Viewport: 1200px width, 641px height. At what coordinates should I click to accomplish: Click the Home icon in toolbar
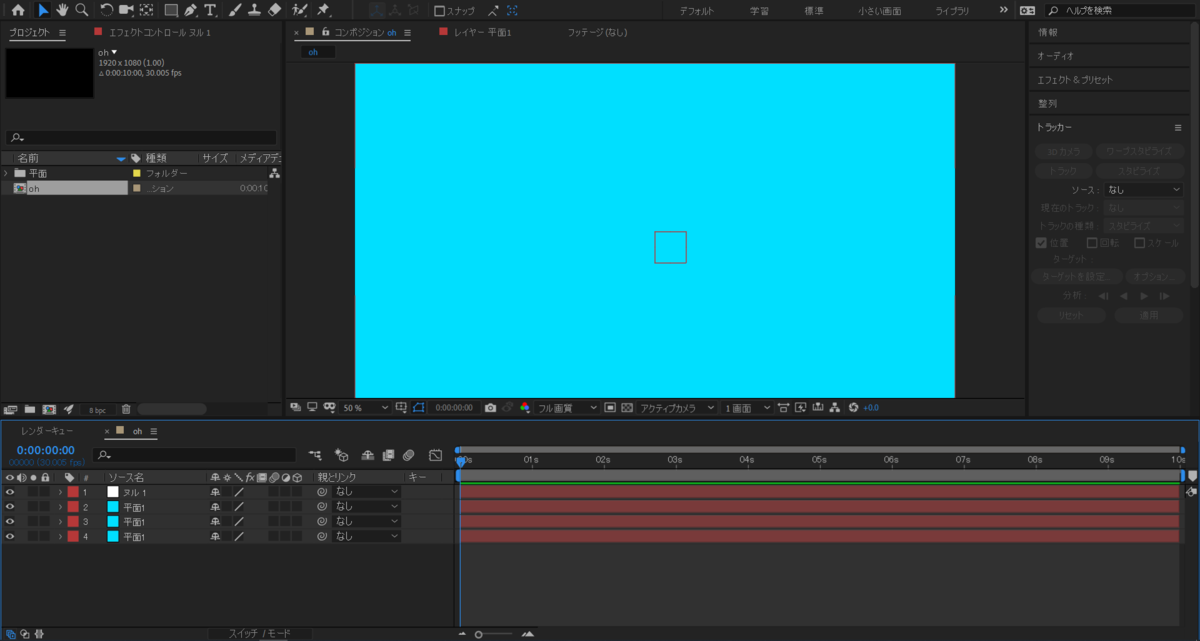pos(18,10)
